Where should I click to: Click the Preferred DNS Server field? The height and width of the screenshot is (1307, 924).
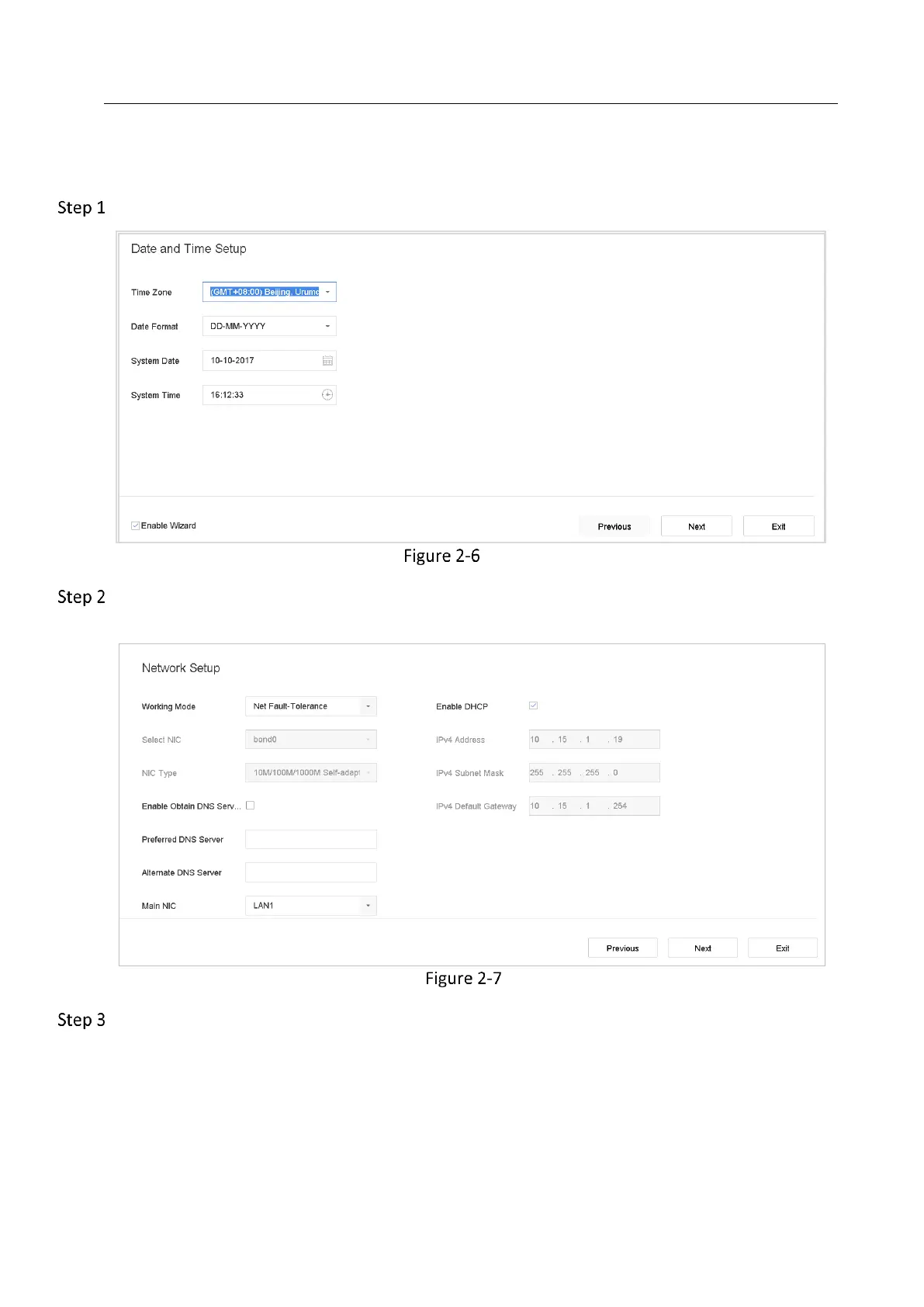click(310, 840)
